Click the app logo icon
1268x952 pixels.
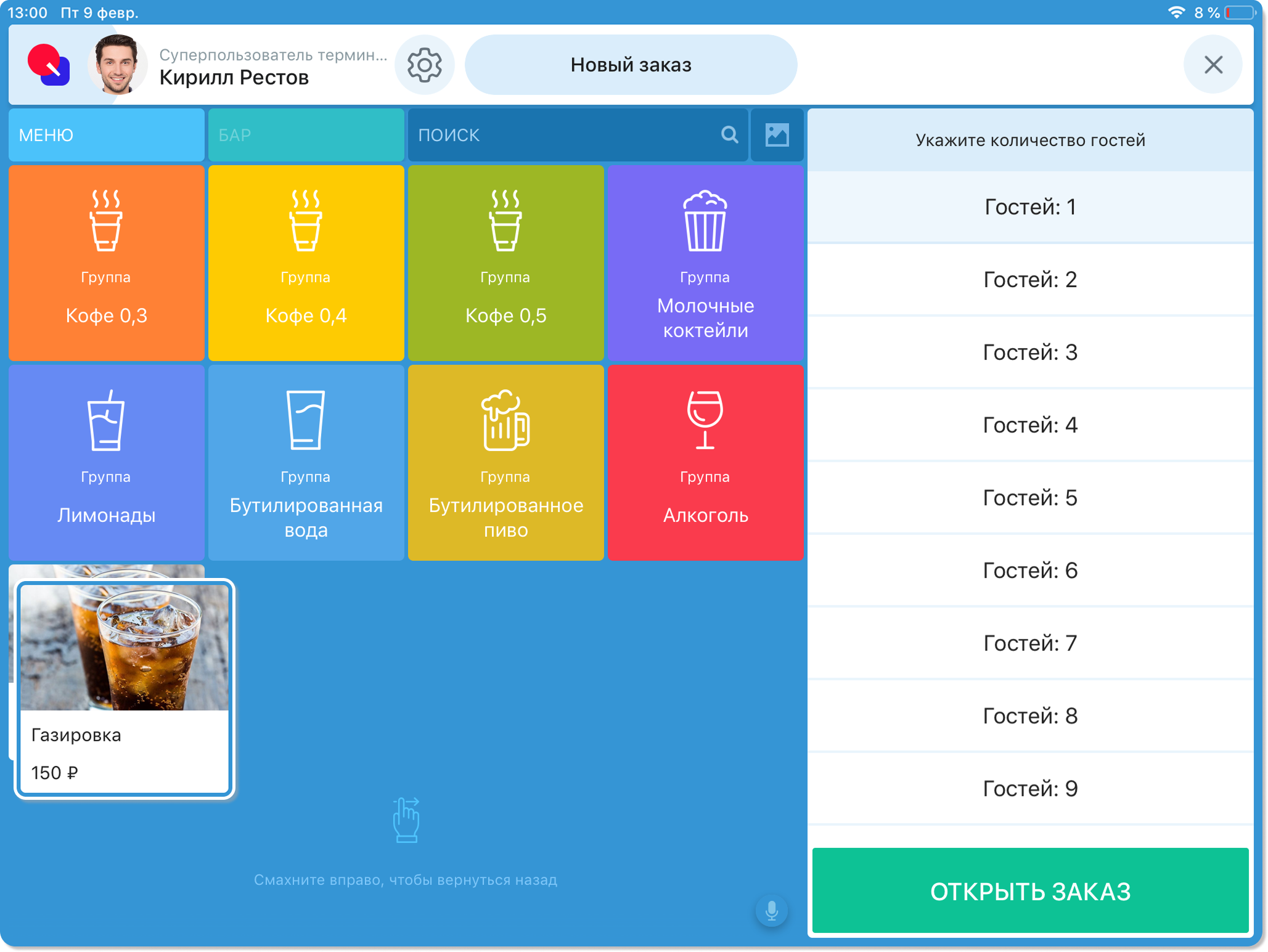[x=49, y=65]
